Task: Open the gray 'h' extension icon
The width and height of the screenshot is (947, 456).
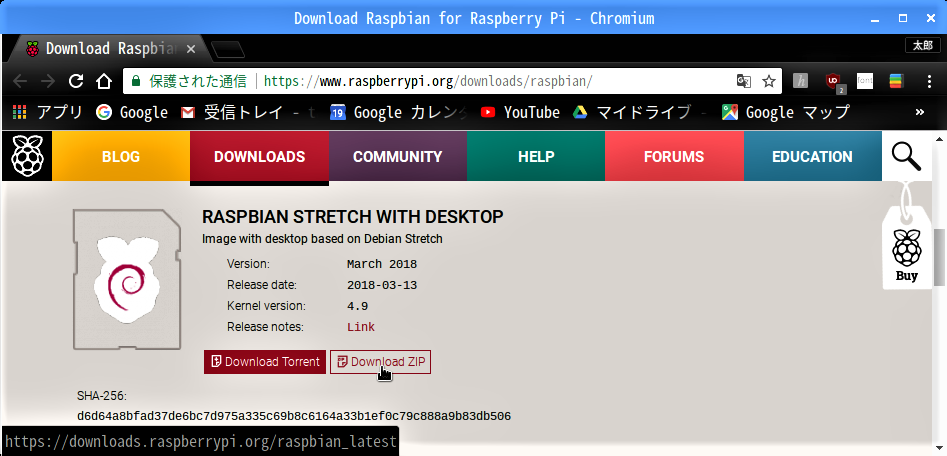Action: point(800,81)
